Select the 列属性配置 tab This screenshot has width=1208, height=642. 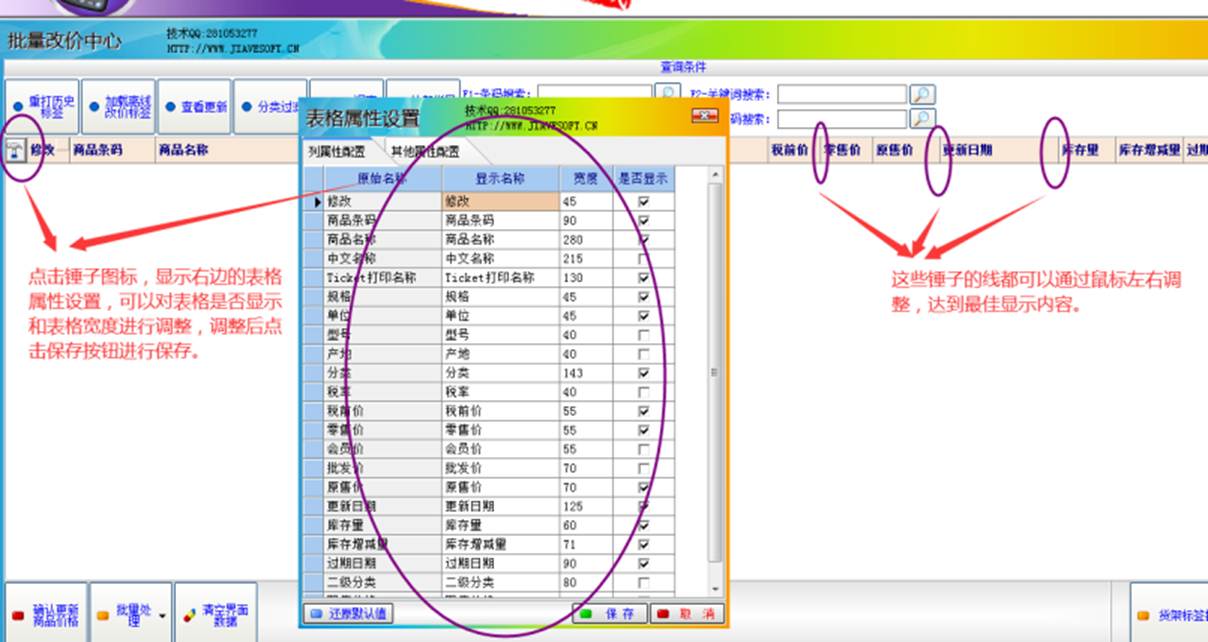(x=335, y=152)
